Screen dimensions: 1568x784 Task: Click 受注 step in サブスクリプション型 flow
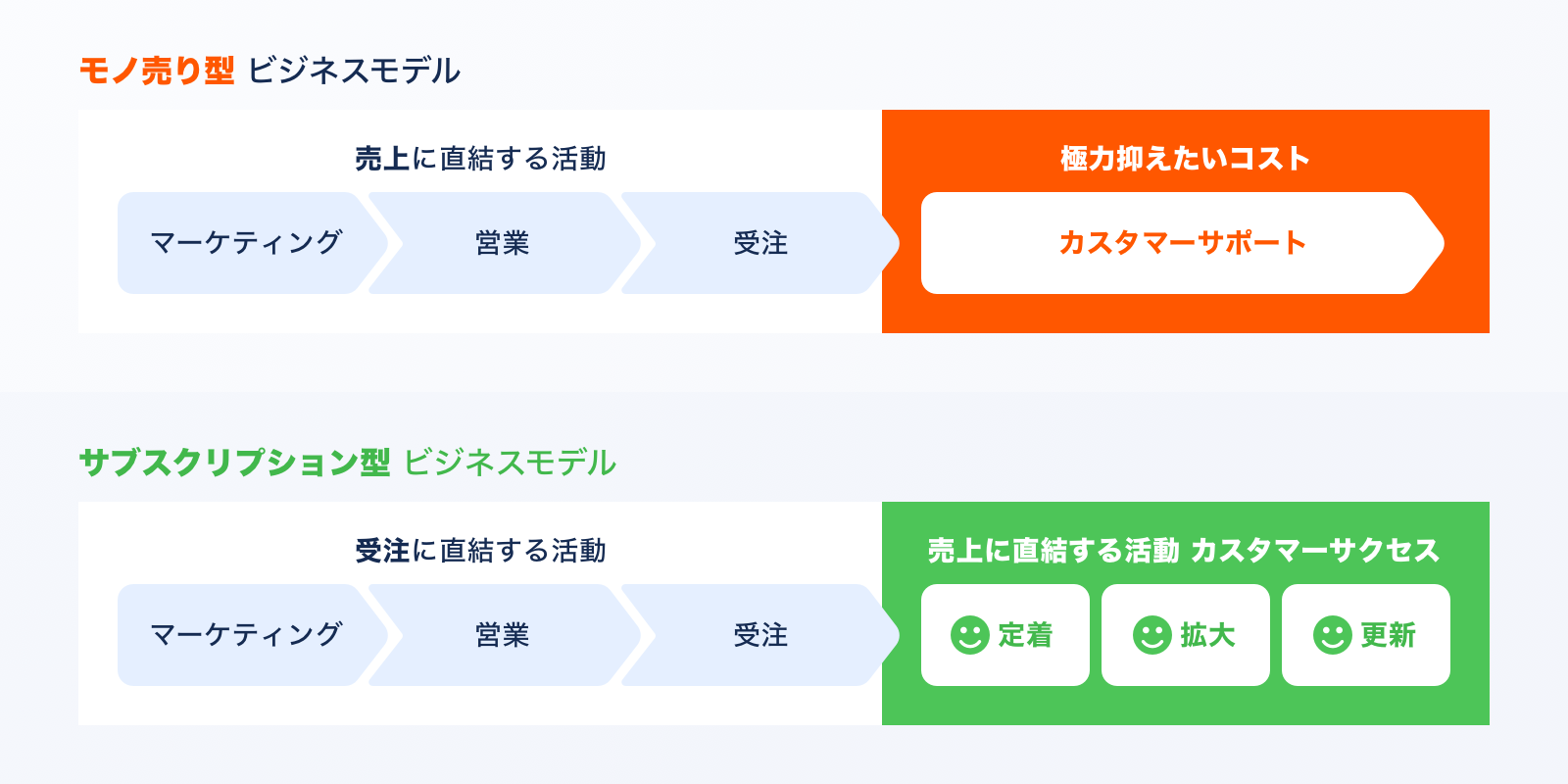(760, 635)
